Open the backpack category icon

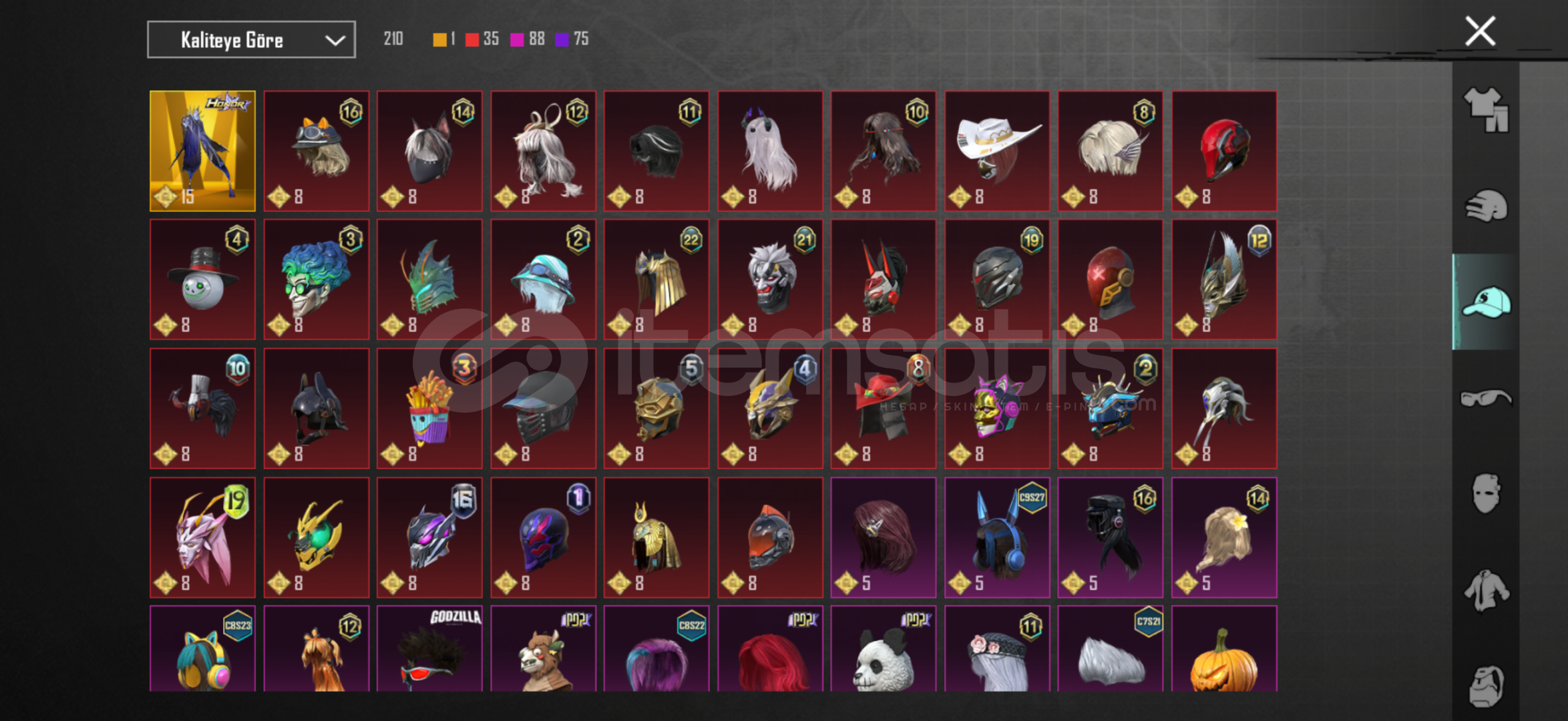click(1486, 686)
